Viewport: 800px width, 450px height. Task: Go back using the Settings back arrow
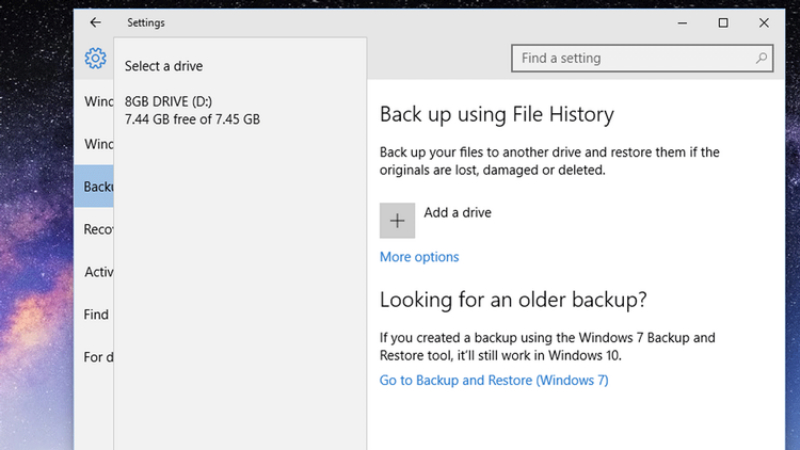[95, 22]
